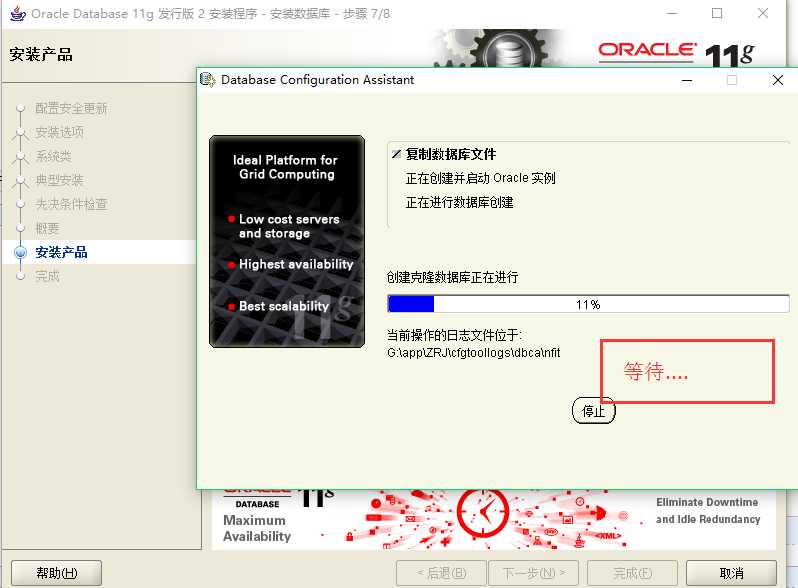Click the Java cup icon in the Oracle installer title bar
Image resolution: width=798 pixels, height=588 pixels.
click(18, 14)
